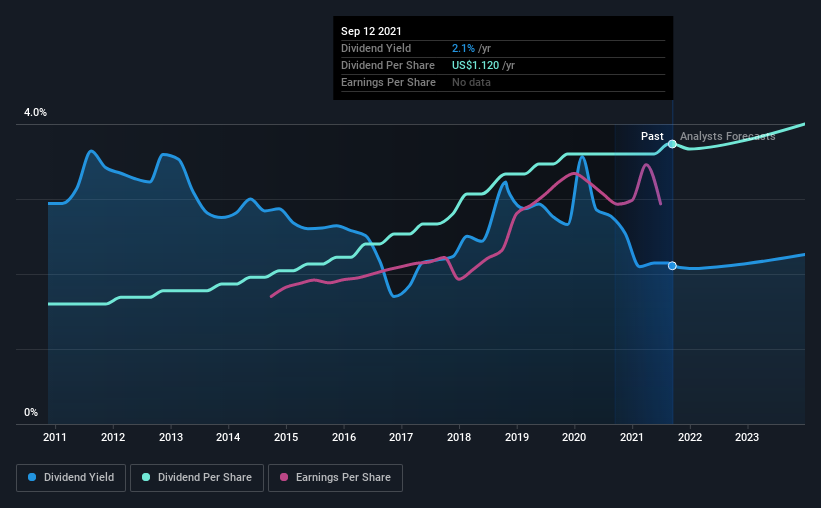Click the 2018 x-axis label
The height and width of the screenshot is (508, 821).
459,437
